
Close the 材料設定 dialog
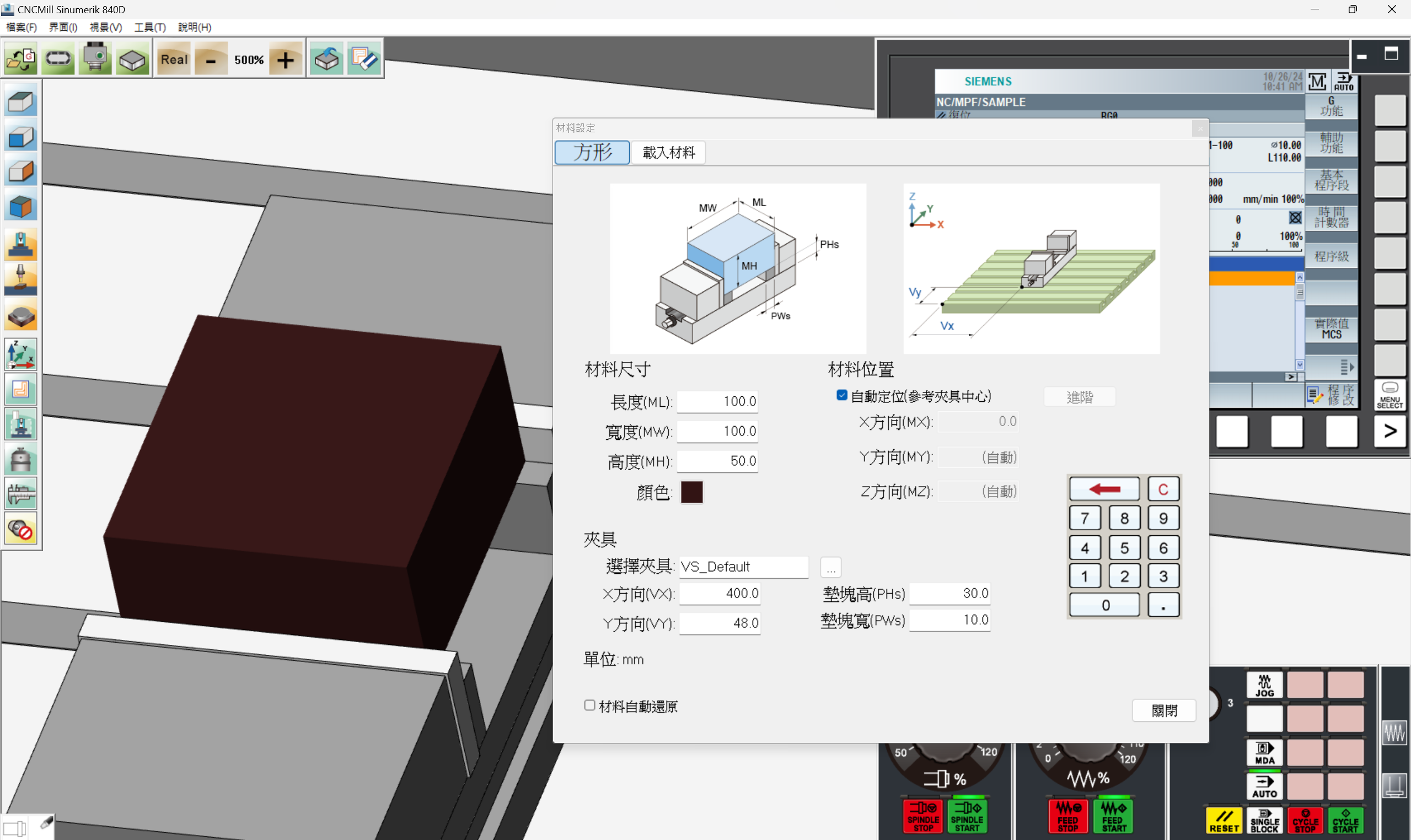pos(1200,128)
